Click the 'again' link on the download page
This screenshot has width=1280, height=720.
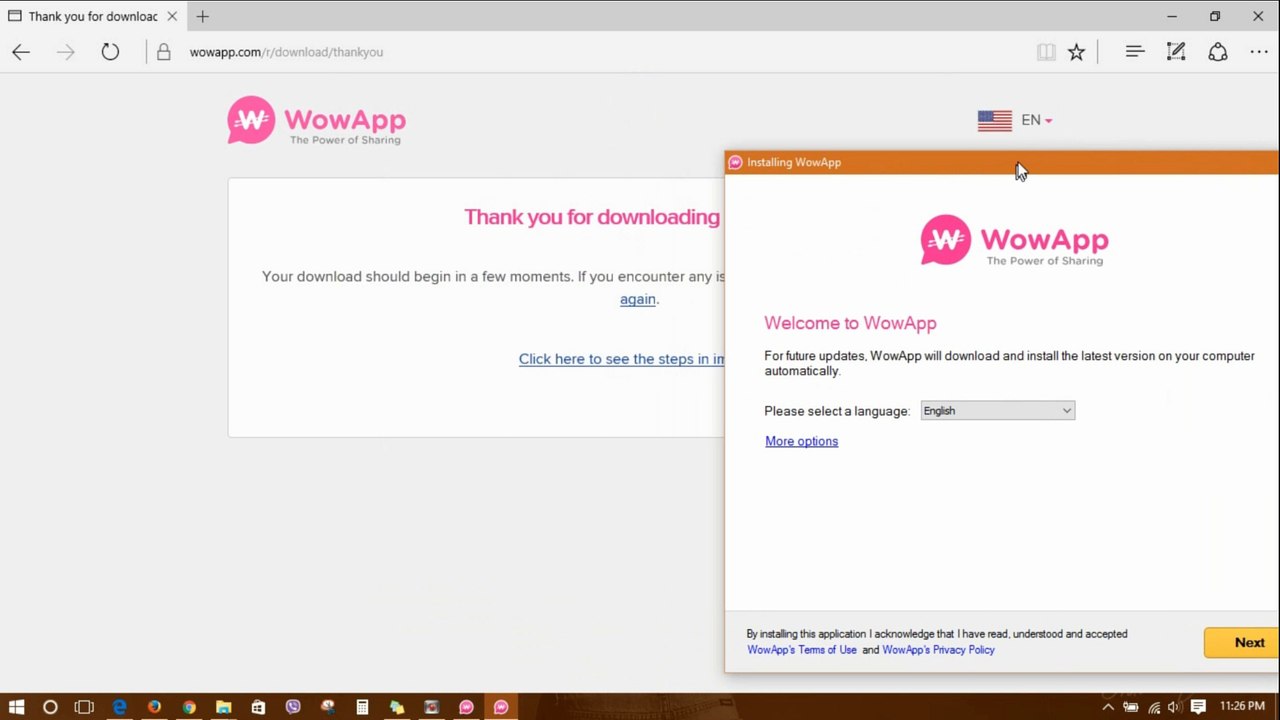[638, 299]
